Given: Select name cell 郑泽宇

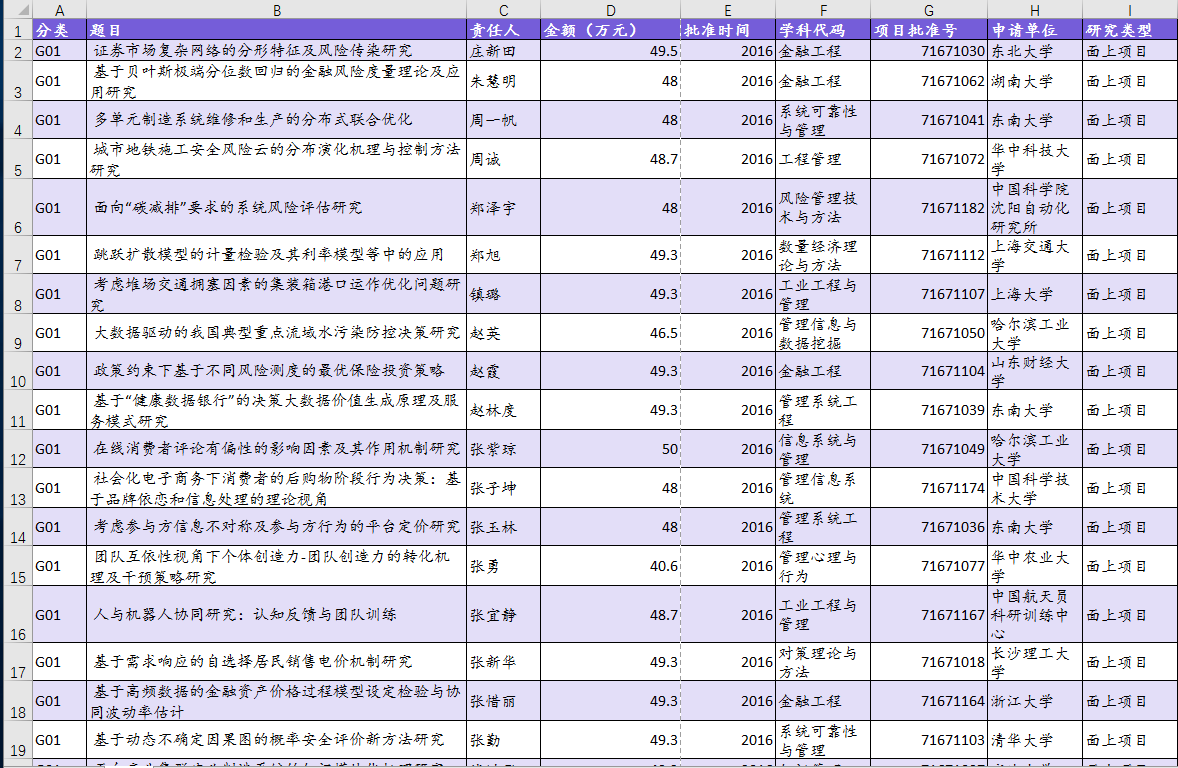Looking at the screenshot, I should click(x=503, y=208).
